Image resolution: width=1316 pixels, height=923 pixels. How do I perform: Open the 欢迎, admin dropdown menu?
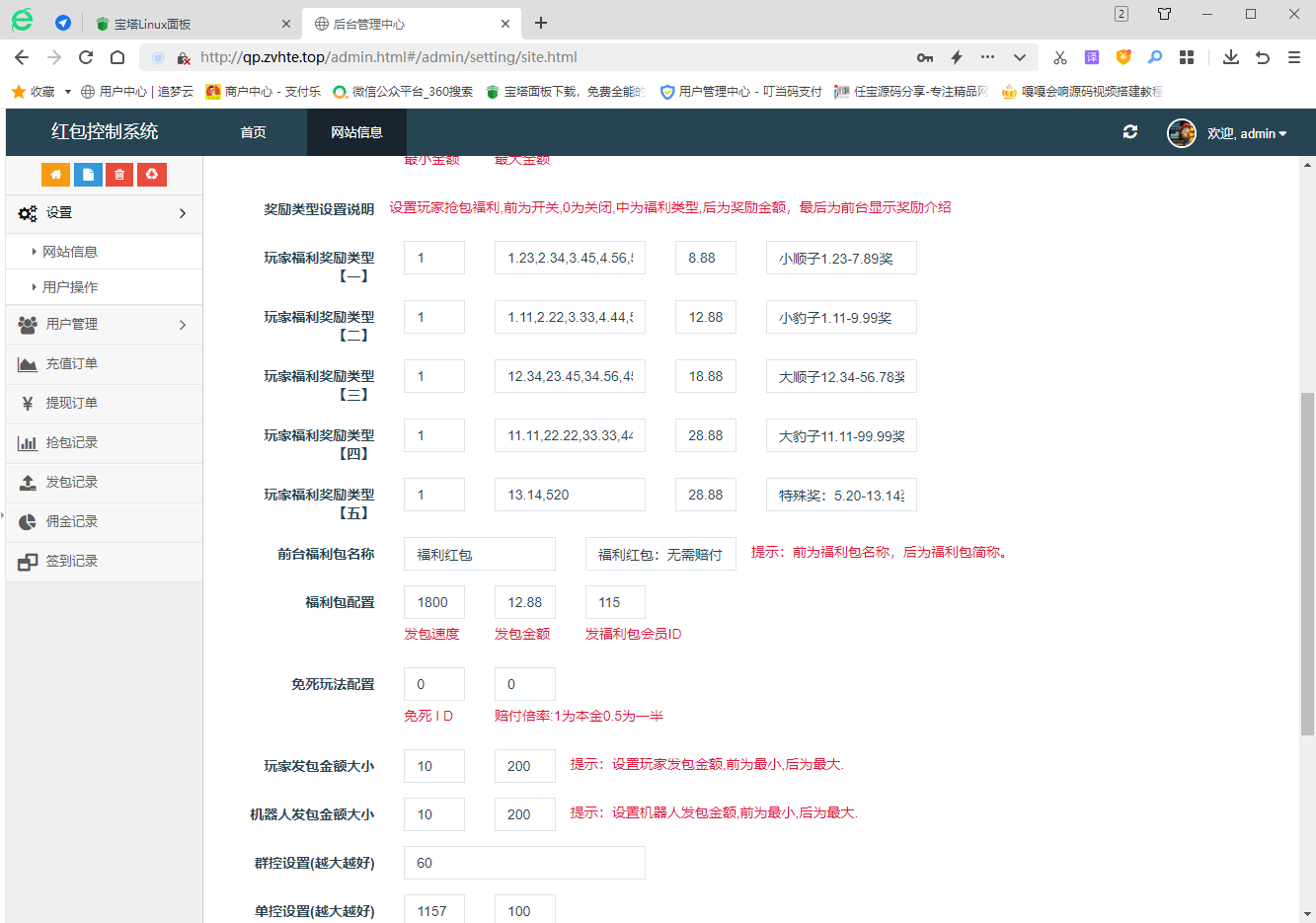(1247, 133)
